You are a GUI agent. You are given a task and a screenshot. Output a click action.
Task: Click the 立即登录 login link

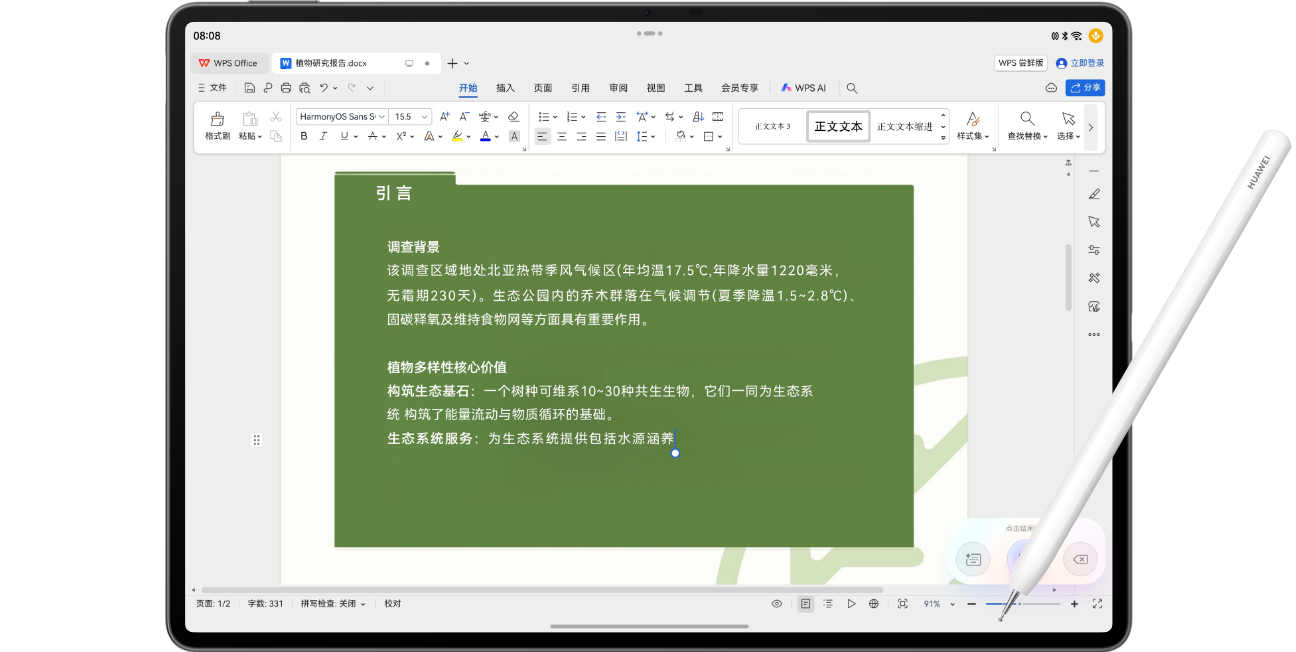pos(1086,62)
